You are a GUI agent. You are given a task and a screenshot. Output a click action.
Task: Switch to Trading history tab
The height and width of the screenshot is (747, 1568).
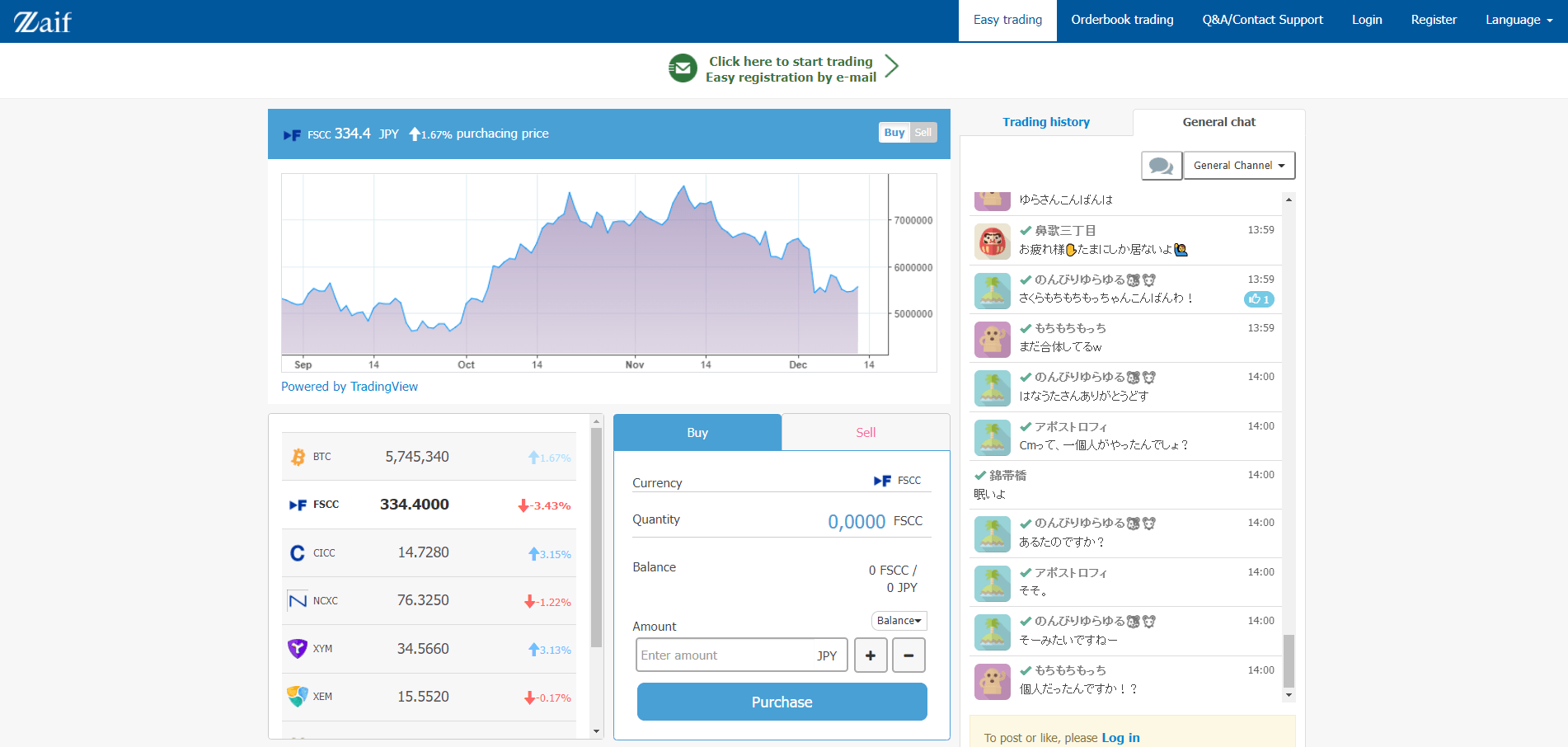click(1046, 122)
